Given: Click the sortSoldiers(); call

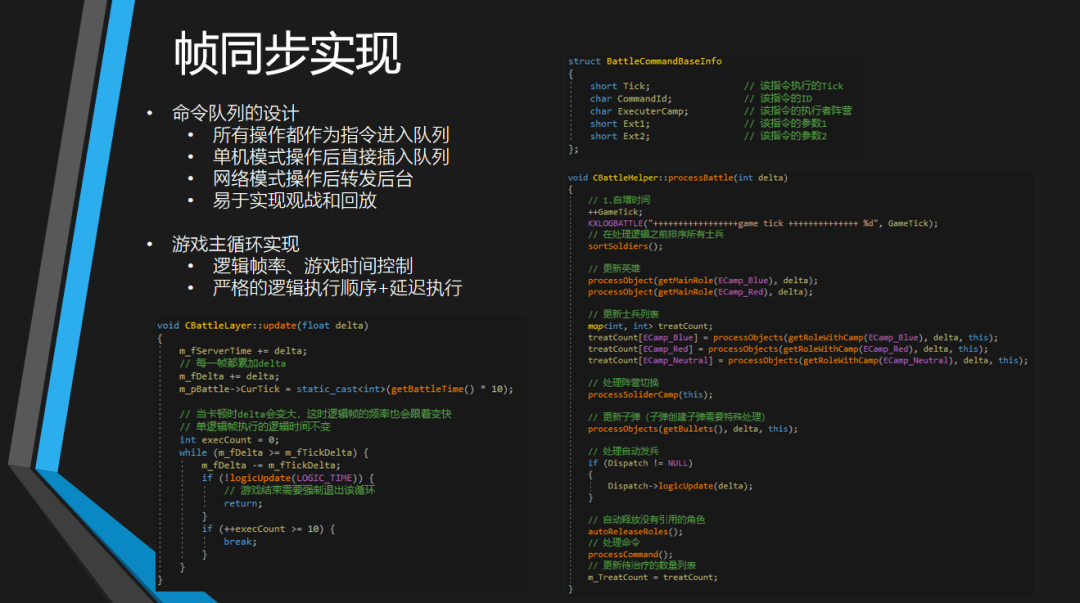Looking at the screenshot, I should (x=625, y=246).
